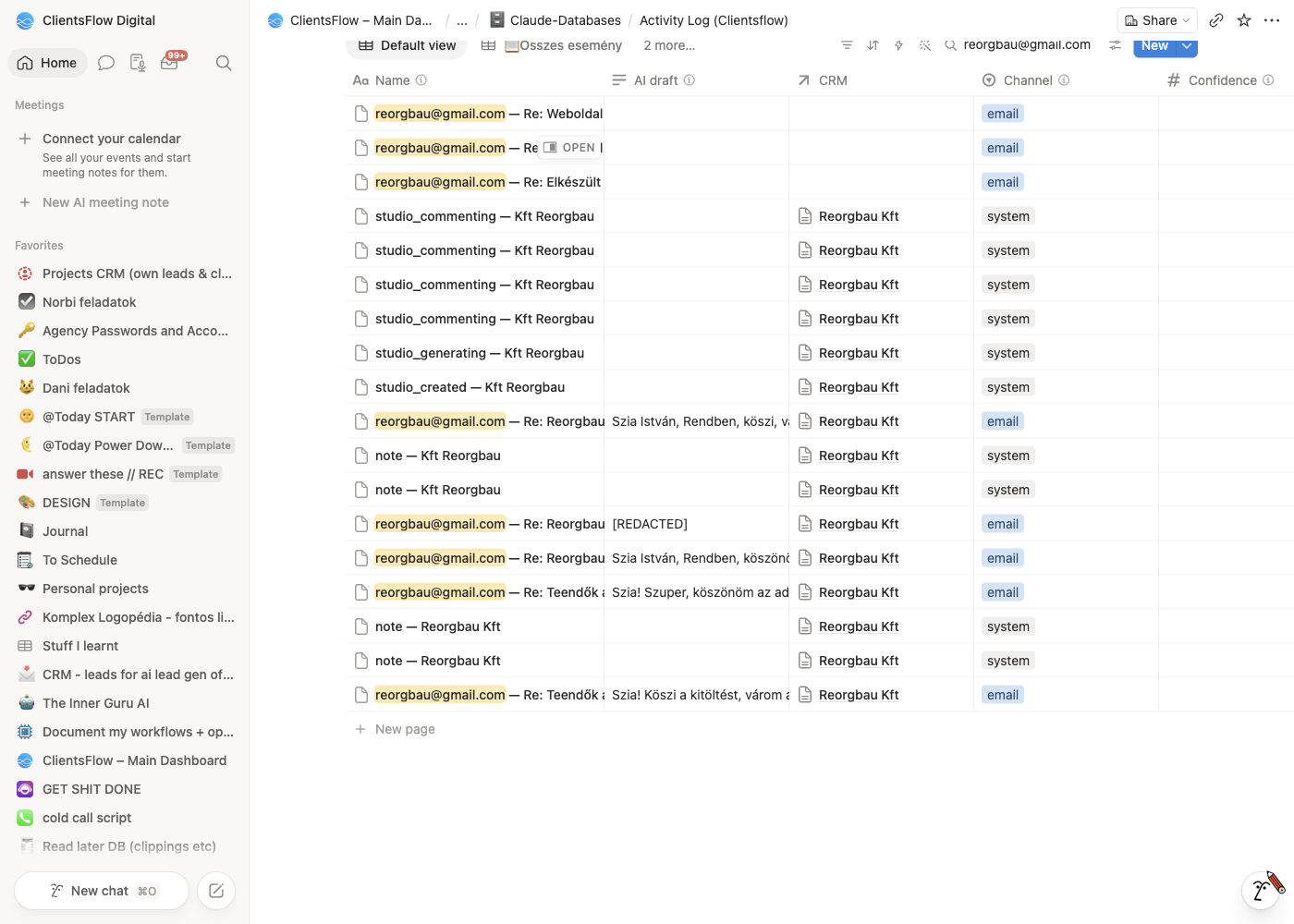The height and width of the screenshot is (924, 1294).
Task: Open the inbox with 99+ badge
Action: (x=171, y=62)
